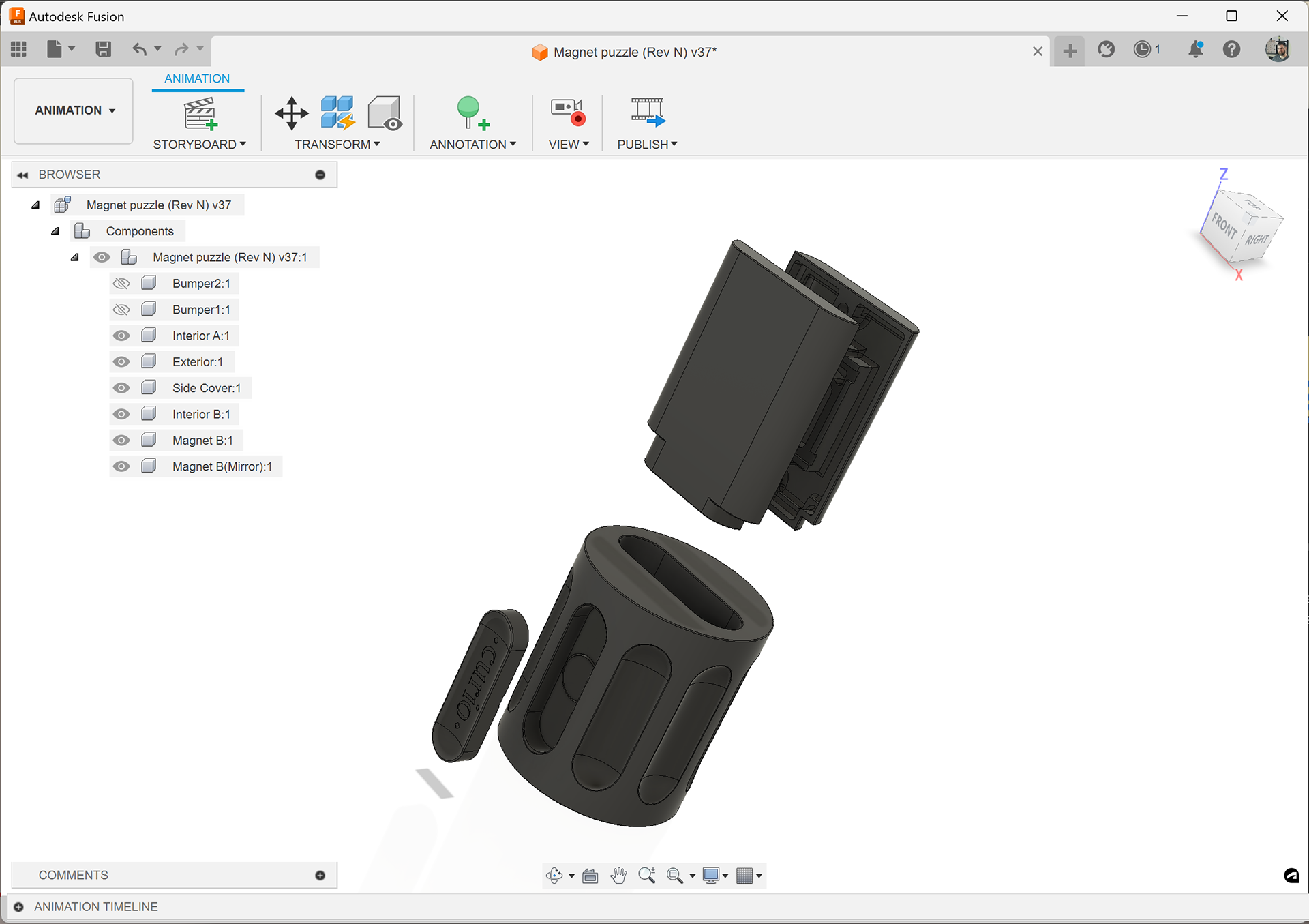Hide the Interior A:1 component

point(121,336)
